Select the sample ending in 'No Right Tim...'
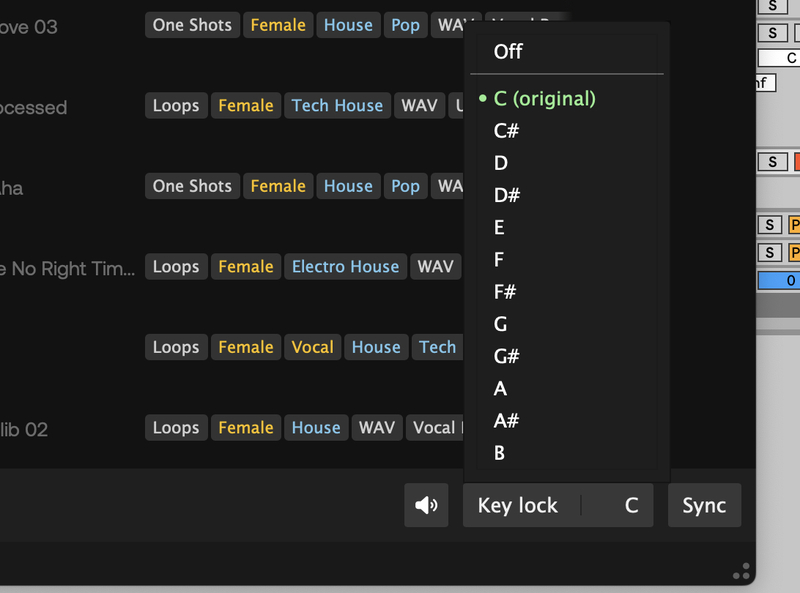This screenshot has height=593, width=800. click(68, 268)
